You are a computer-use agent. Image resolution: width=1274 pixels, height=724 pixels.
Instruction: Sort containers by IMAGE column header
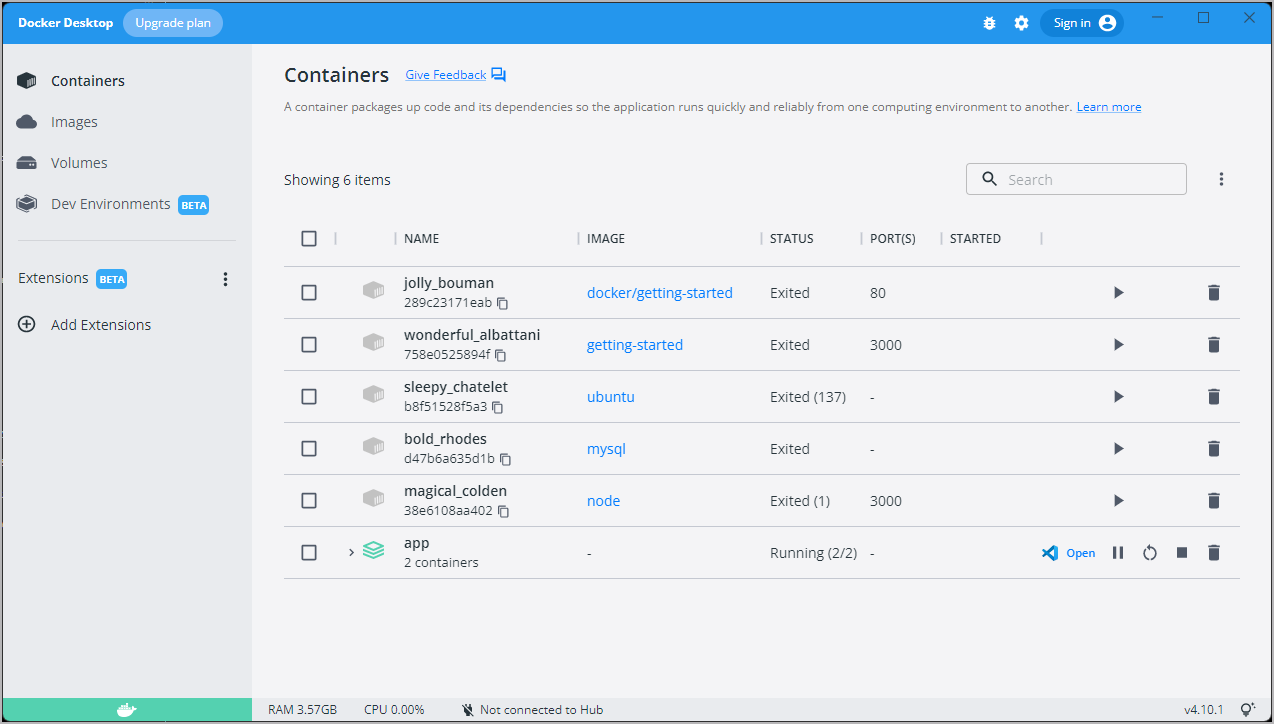click(606, 239)
